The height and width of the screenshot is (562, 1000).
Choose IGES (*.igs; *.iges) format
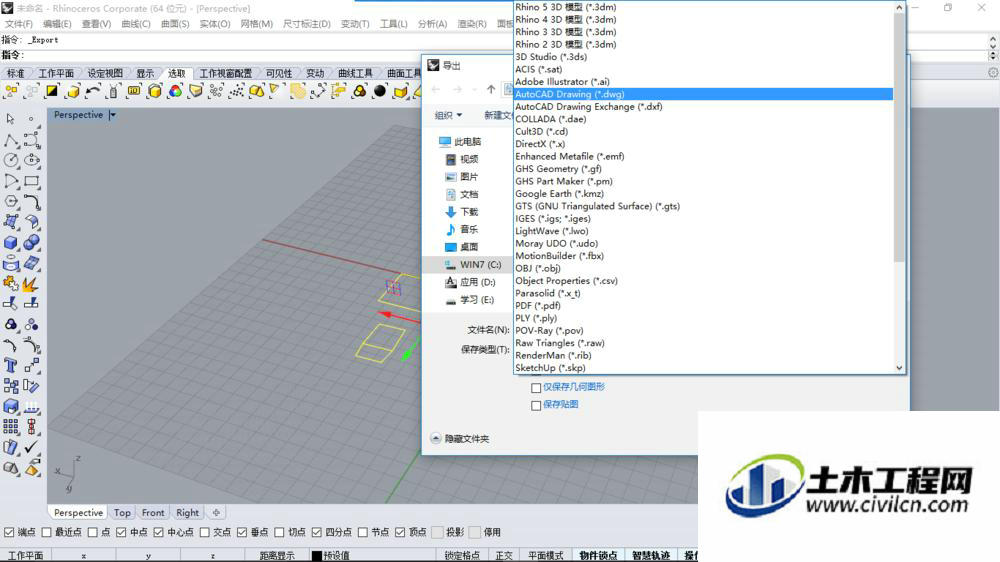pos(703,219)
